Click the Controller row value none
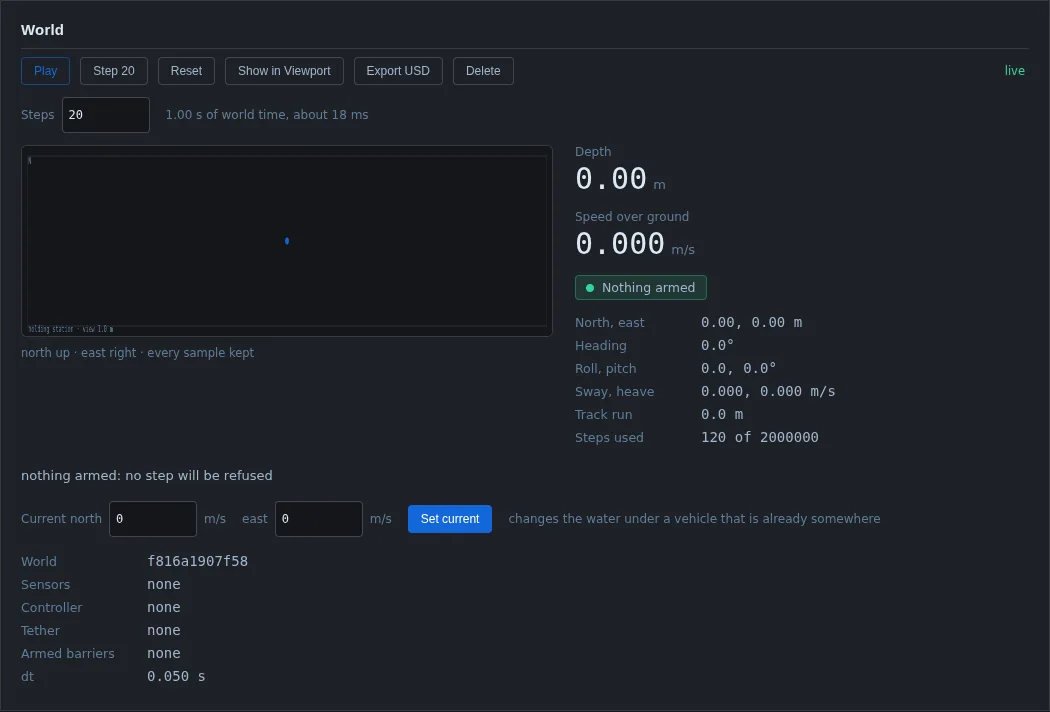Image resolution: width=1050 pixels, height=712 pixels. (x=164, y=608)
